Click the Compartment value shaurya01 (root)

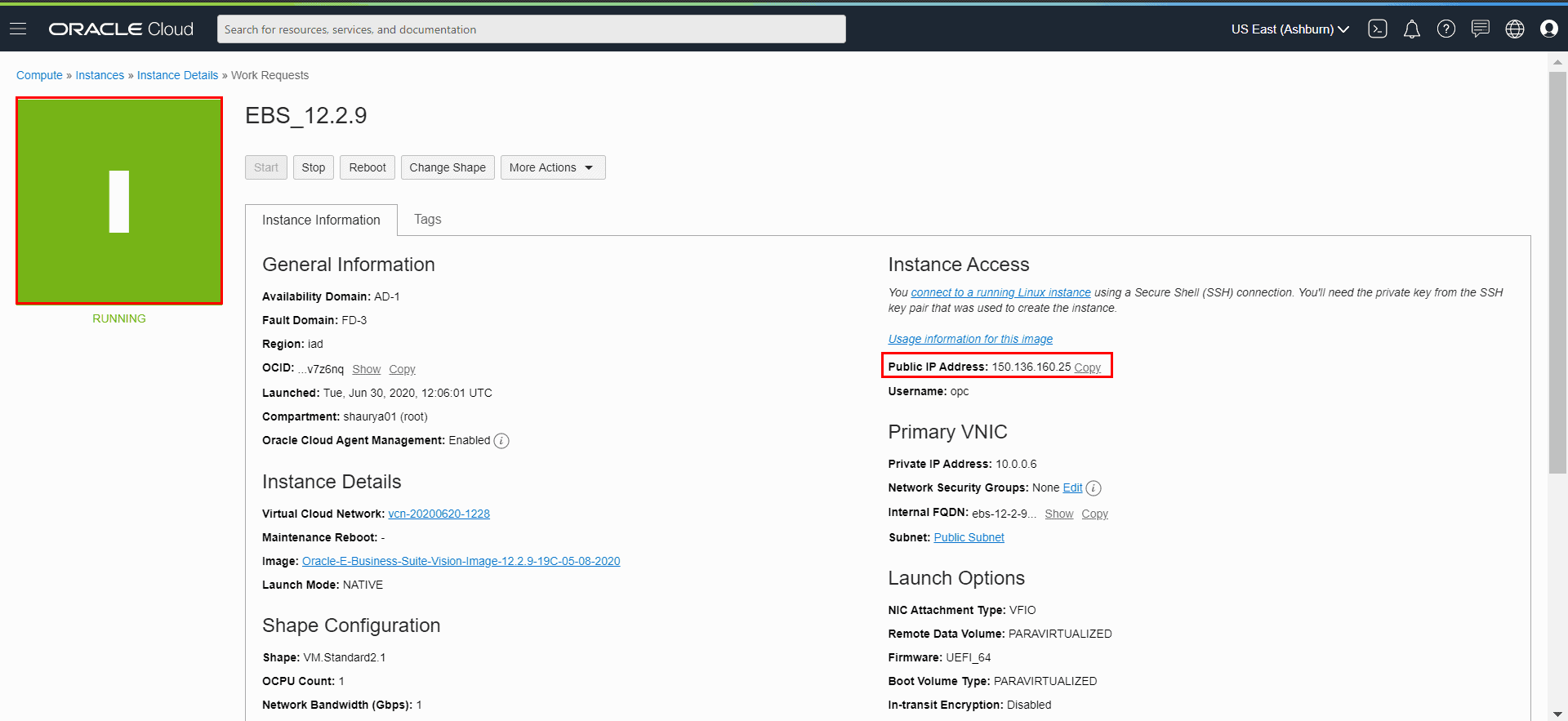click(385, 416)
